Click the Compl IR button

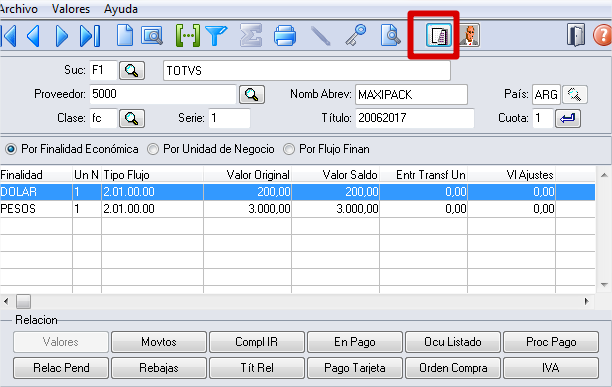click(x=257, y=342)
